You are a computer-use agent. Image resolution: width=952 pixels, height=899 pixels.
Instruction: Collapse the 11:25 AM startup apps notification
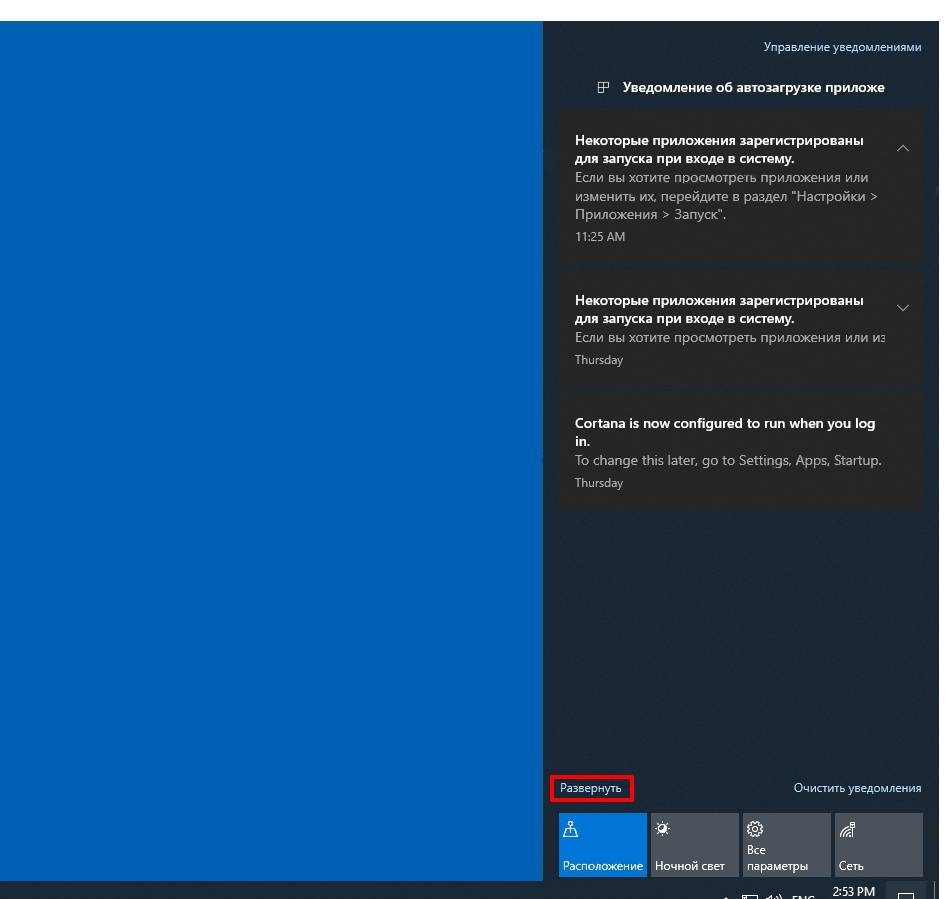point(903,148)
